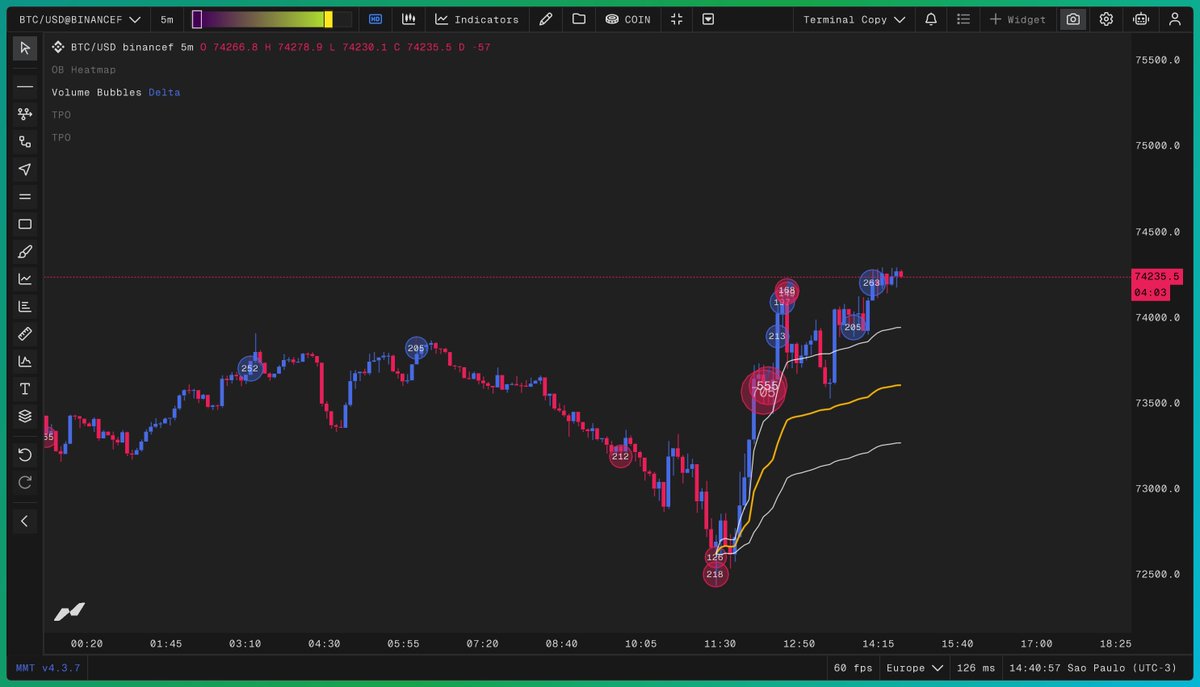Open the folder icon in top toolbar
The height and width of the screenshot is (687, 1200).
(x=578, y=19)
